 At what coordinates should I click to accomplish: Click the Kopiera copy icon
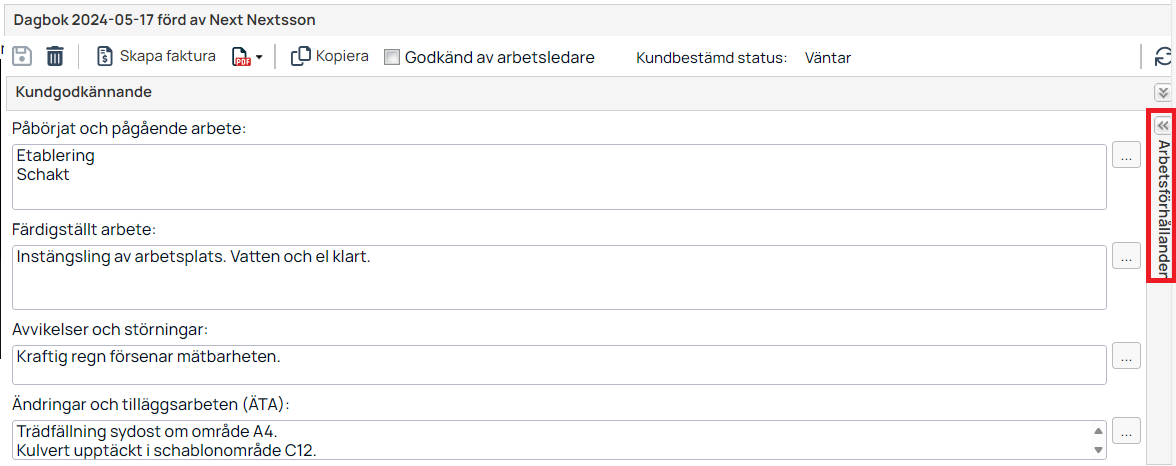click(x=301, y=56)
